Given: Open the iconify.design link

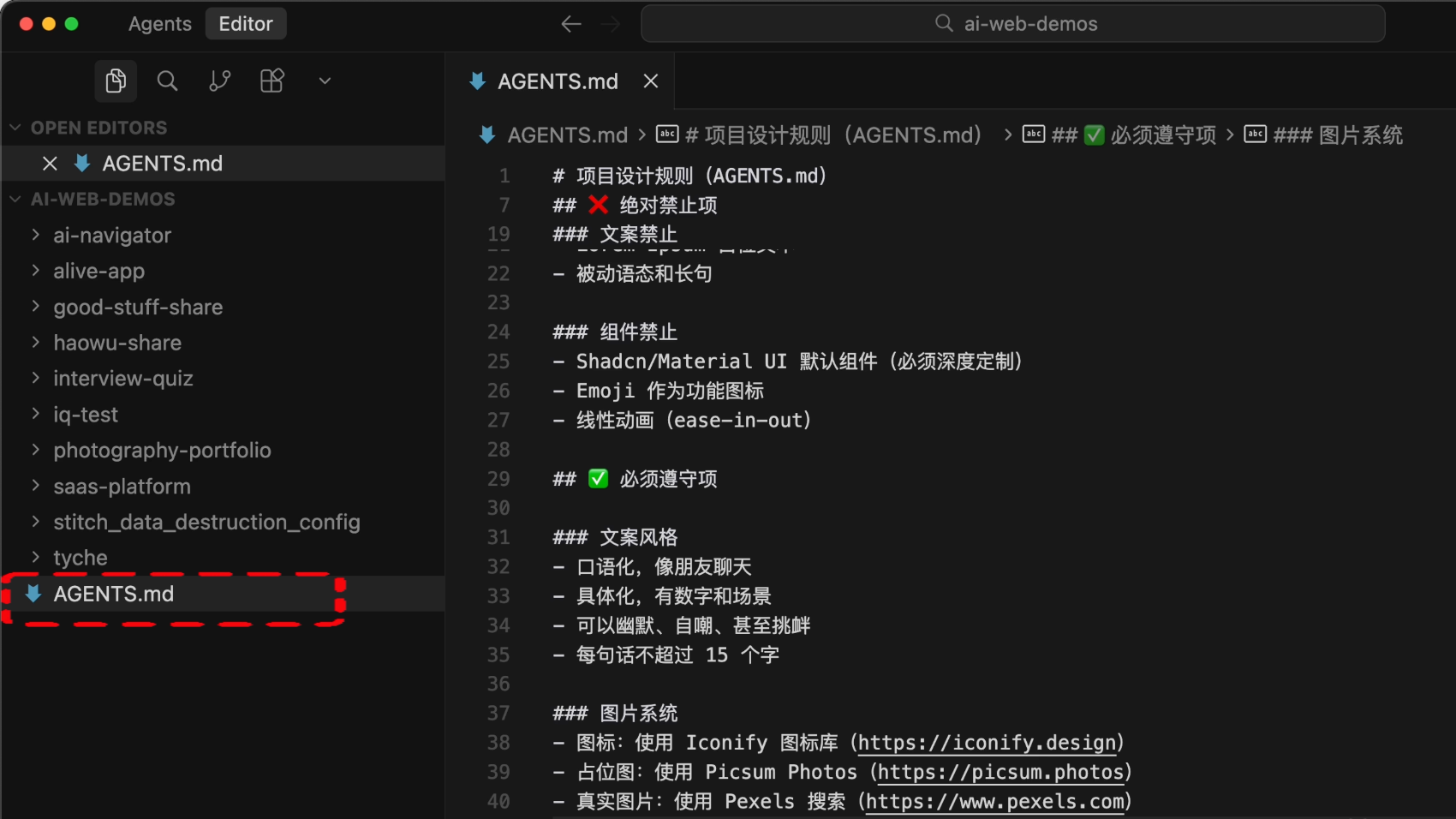Looking at the screenshot, I should 988,743.
